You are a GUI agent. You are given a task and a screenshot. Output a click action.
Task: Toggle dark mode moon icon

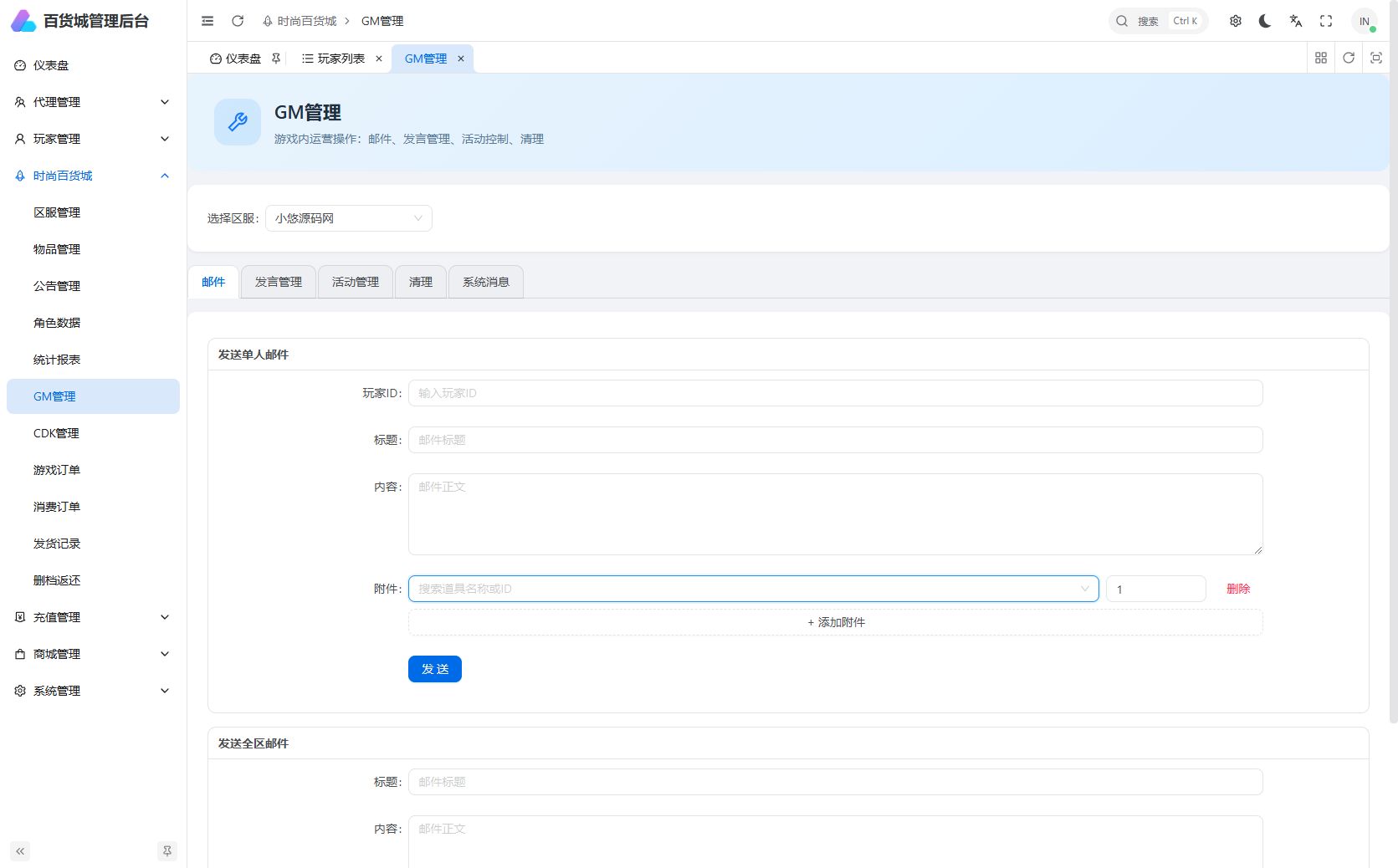coord(1265,21)
